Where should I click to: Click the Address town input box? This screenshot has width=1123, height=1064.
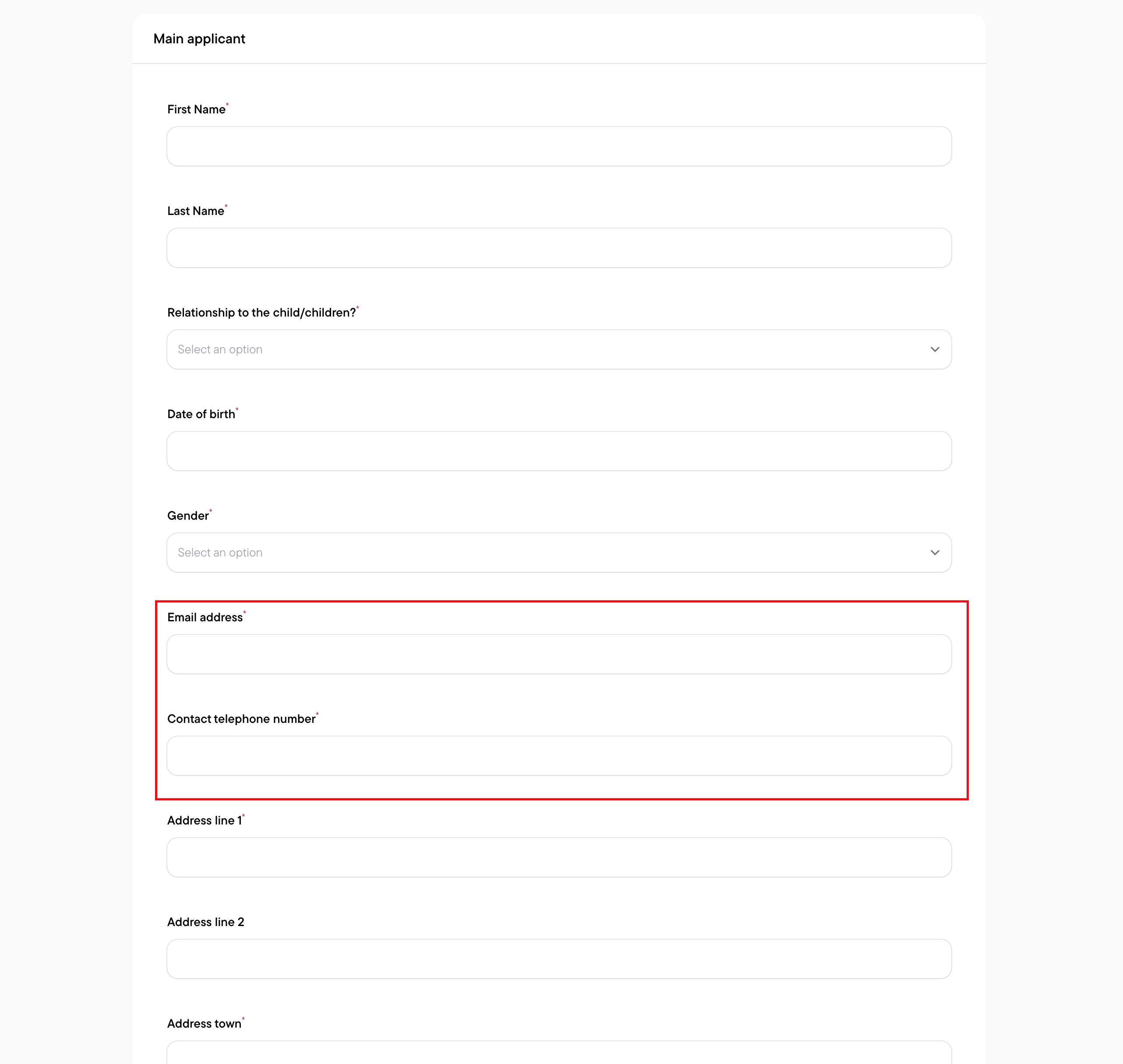[x=559, y=1053]
